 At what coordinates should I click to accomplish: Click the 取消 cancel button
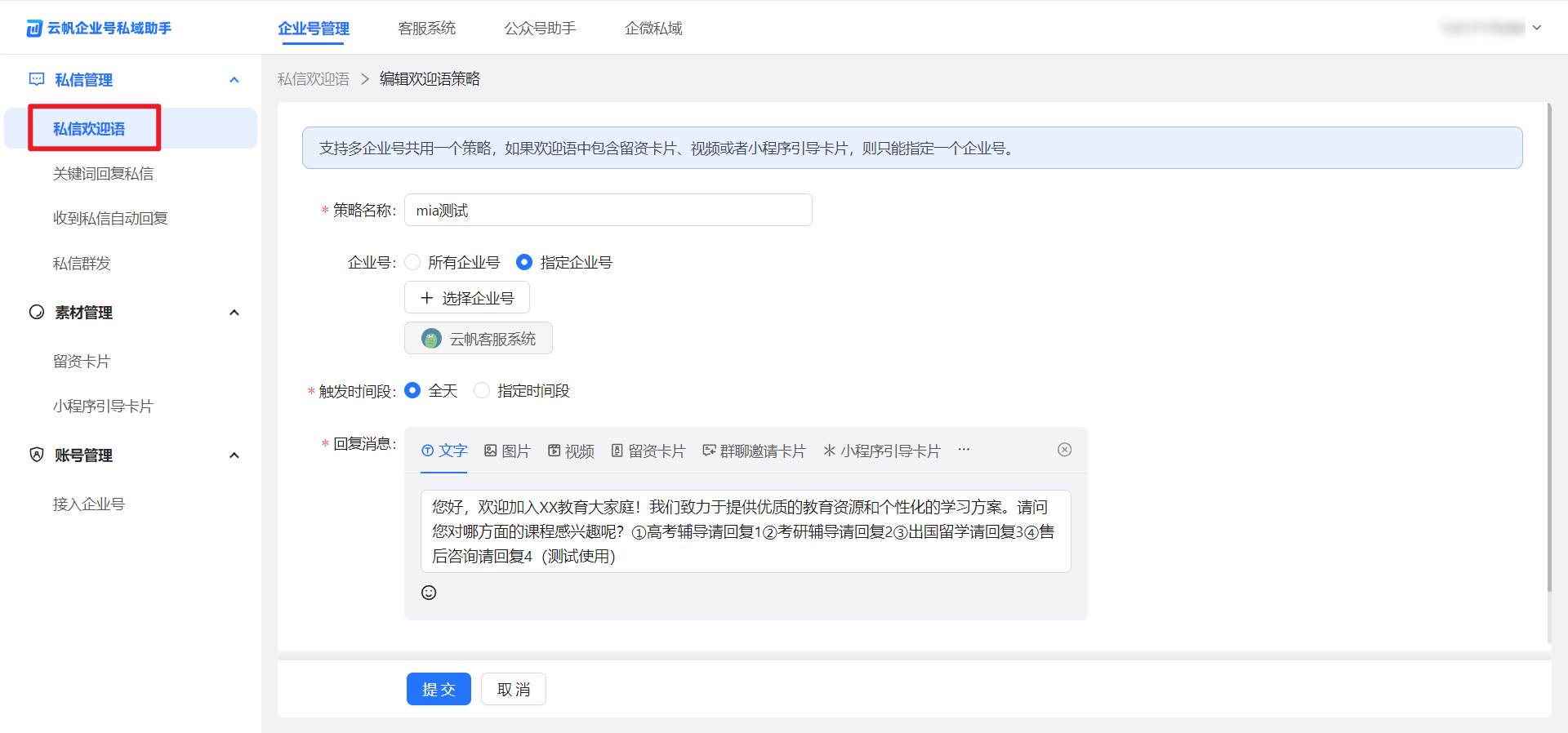(x=514, y=689)
